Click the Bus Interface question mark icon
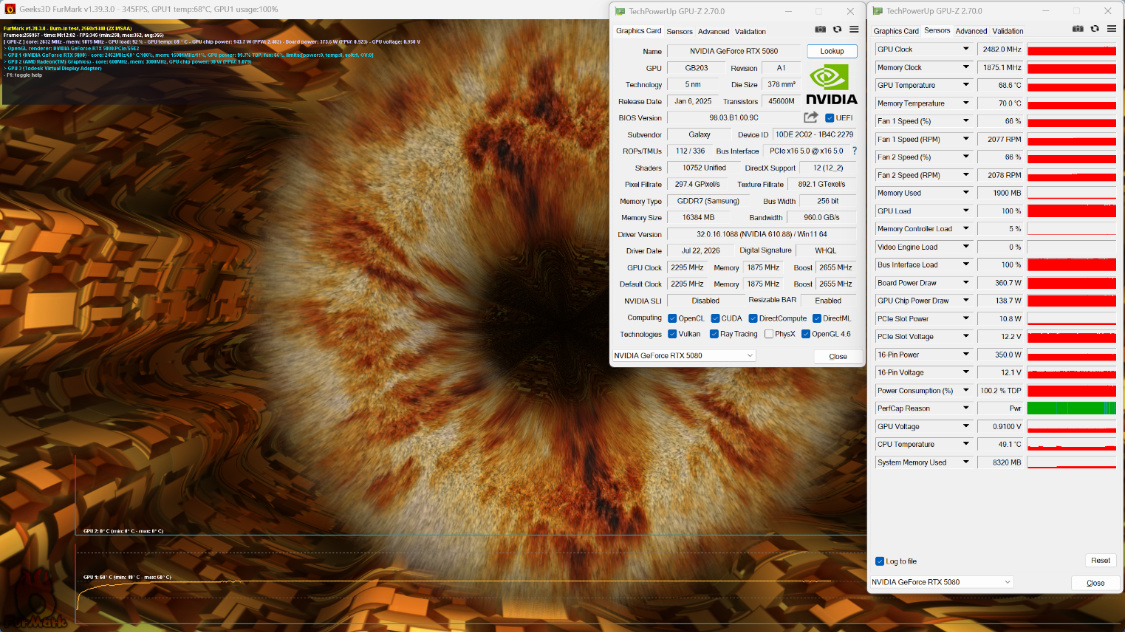The height and width of the screenshot is (632, 1125). tap(855, 151)
